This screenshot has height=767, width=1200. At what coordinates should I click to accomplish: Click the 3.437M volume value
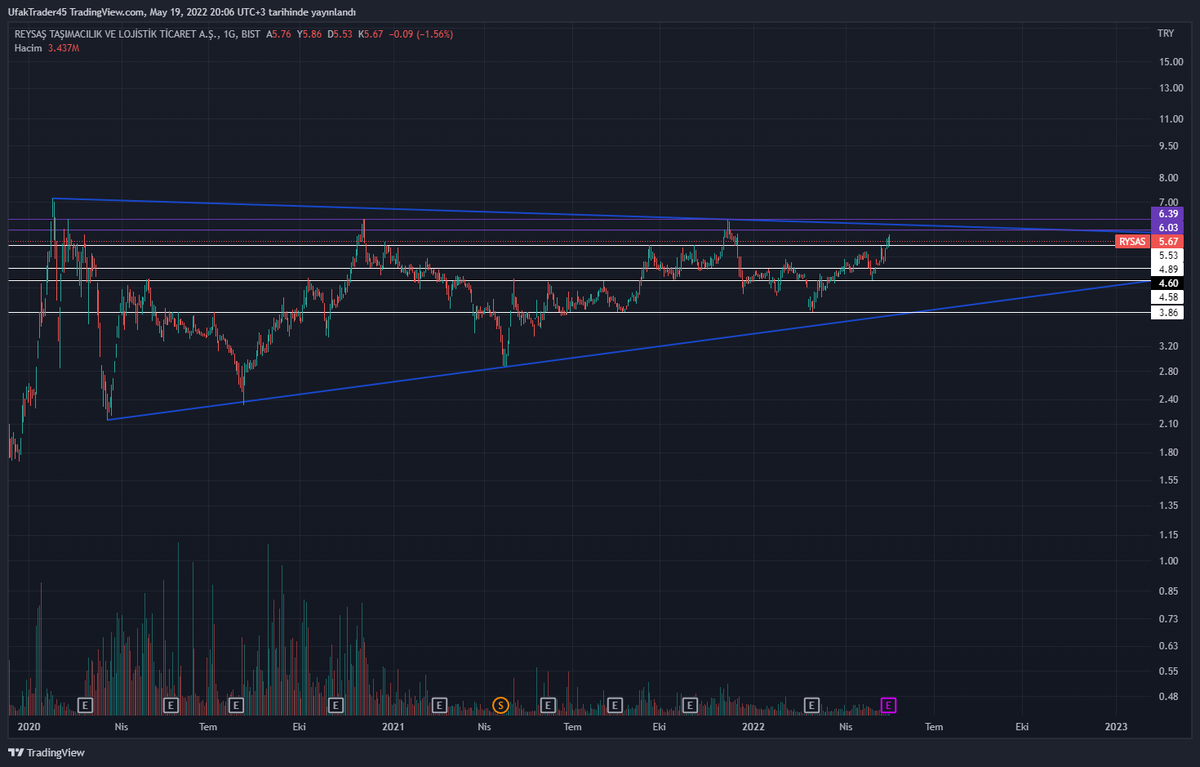click(x=66, y=47)
